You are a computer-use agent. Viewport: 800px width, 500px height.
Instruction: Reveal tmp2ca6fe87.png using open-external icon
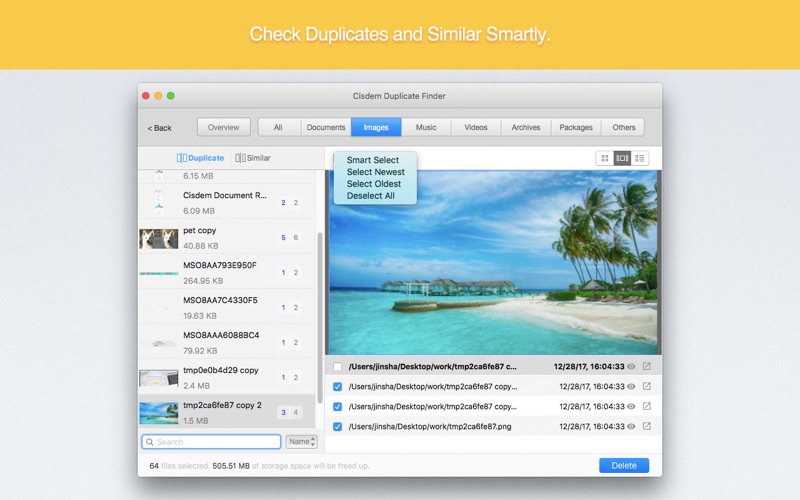pos(647,426)
